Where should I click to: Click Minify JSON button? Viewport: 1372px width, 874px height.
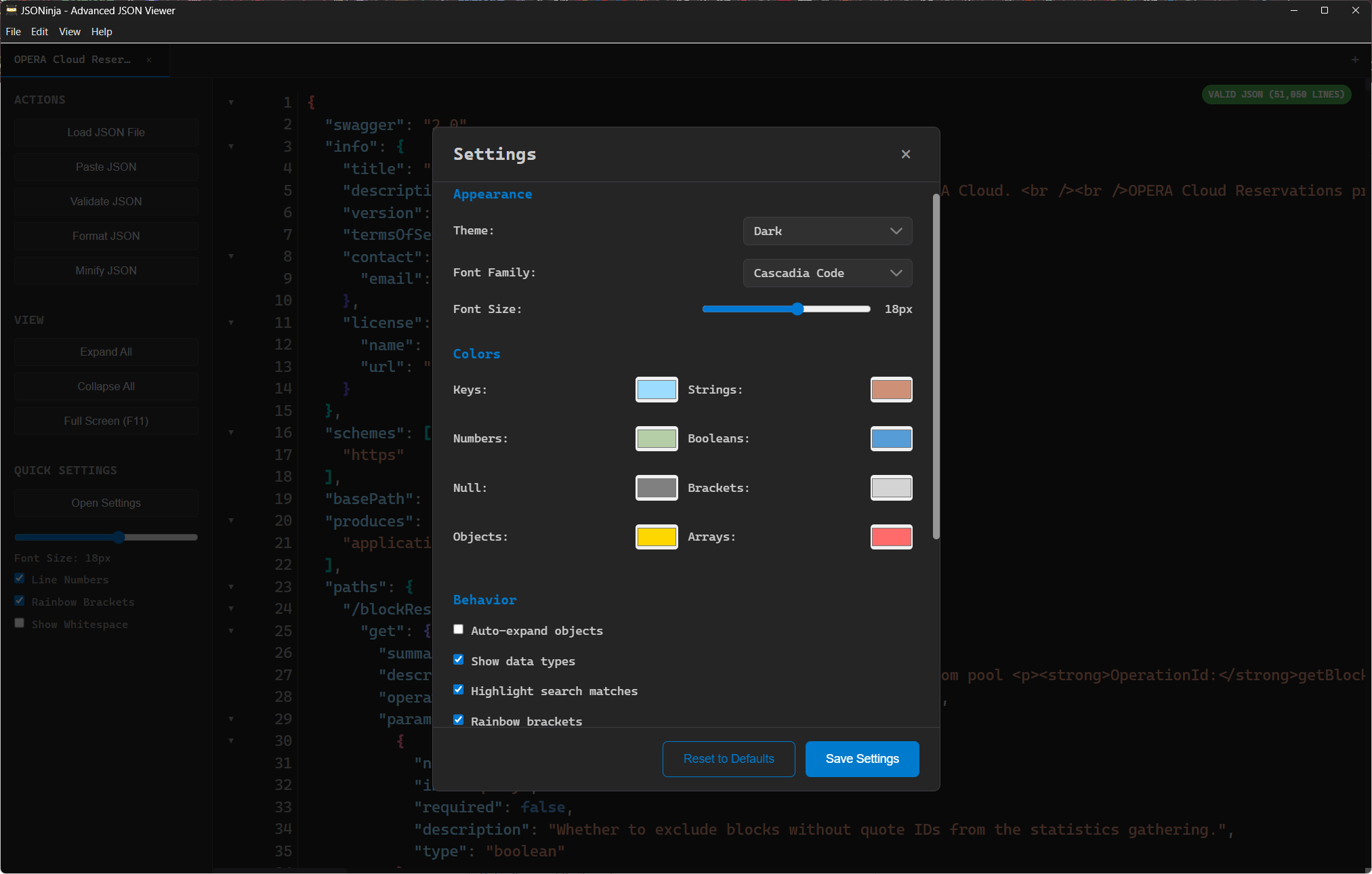(106, 270)
